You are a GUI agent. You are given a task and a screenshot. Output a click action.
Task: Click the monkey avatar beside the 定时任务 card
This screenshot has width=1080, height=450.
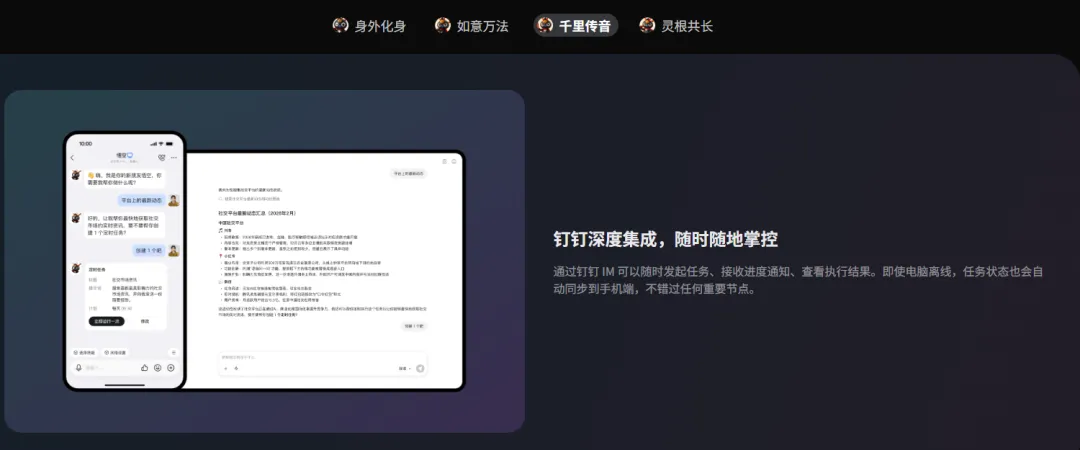(x=77, y=268)
